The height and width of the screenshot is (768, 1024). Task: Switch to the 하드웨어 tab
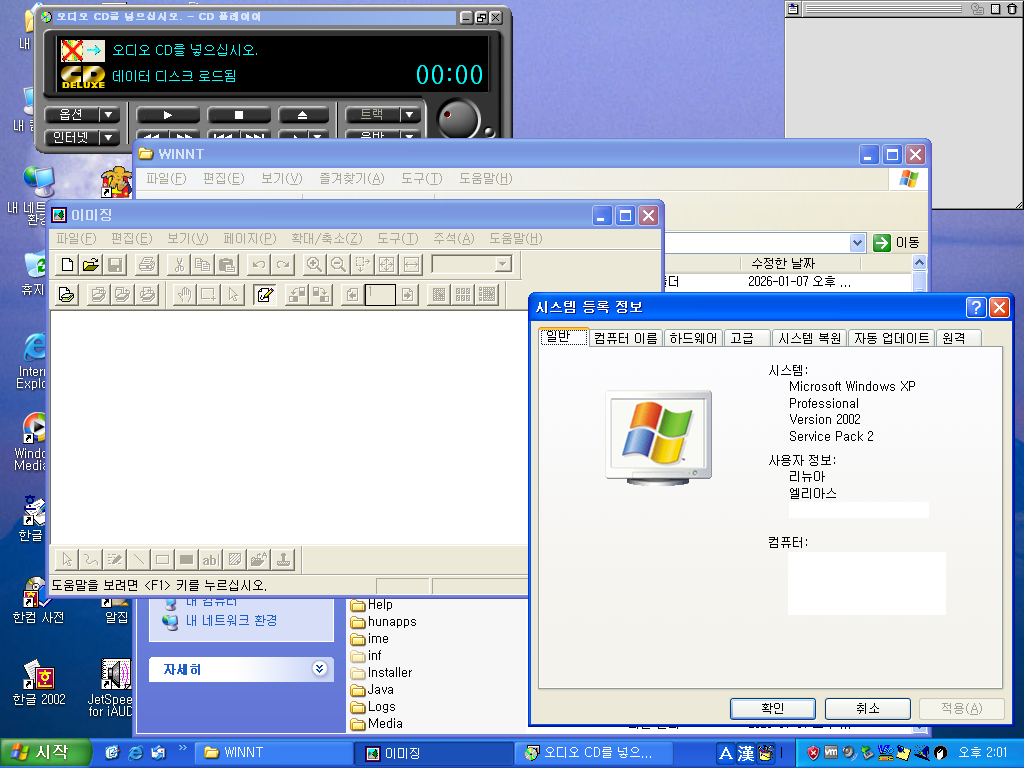coord(693,338)
